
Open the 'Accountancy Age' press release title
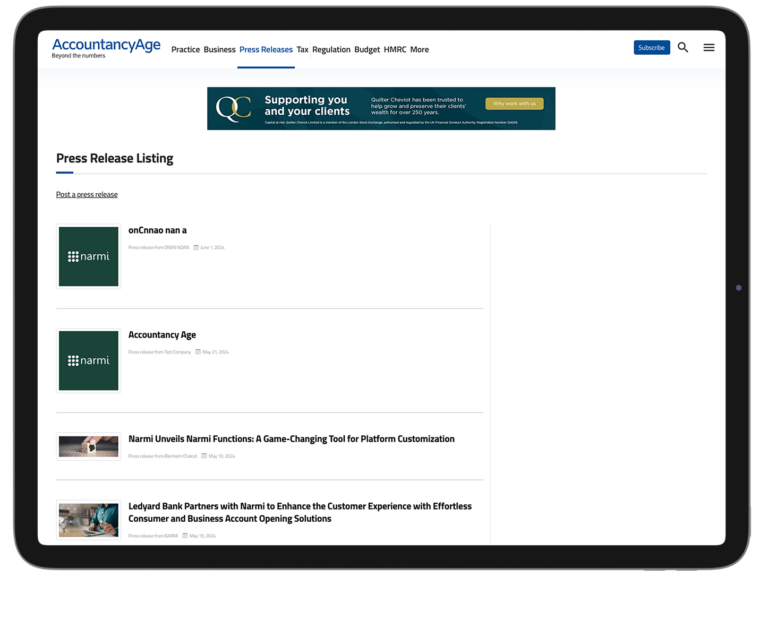click(162, 335)
